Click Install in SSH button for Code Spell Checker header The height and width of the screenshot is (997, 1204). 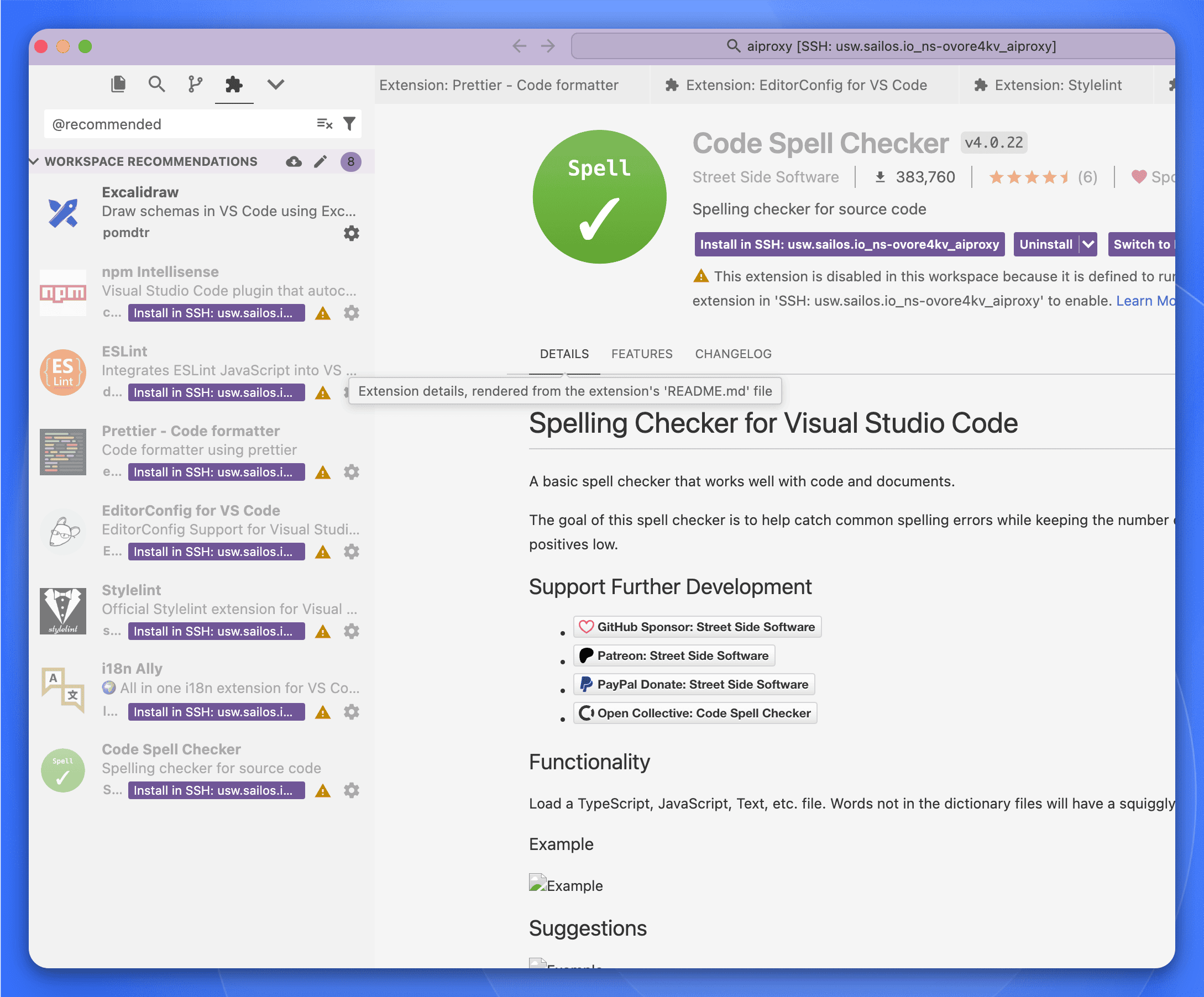[849, 244]
